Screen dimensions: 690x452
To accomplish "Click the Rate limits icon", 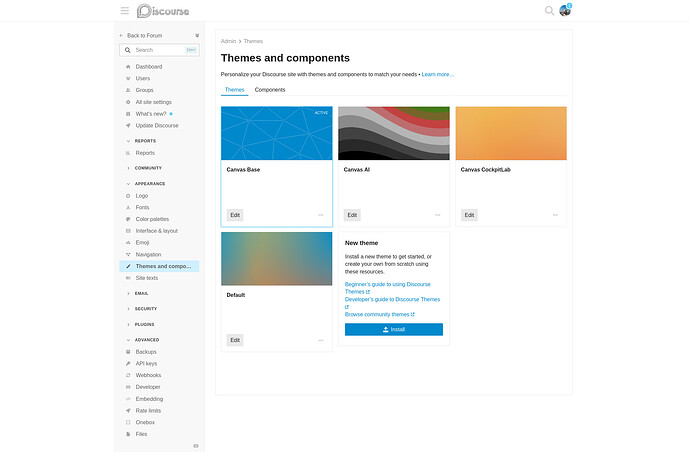I will point(128,411).
